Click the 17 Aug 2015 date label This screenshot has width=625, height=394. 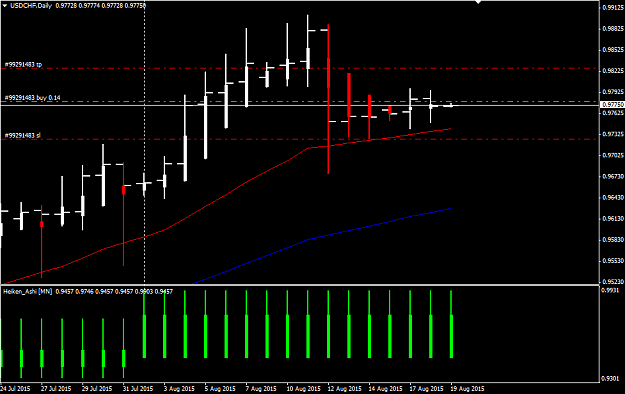(427, 388)
